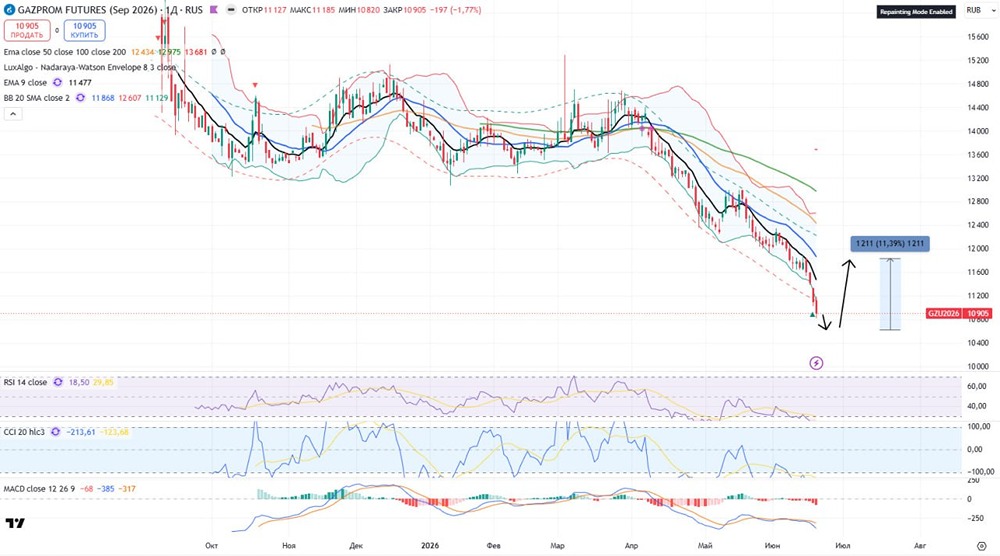Viewport: 1000px width, 556px height.
Task: Click the open value 11 127
Action: tap(274, 10)
